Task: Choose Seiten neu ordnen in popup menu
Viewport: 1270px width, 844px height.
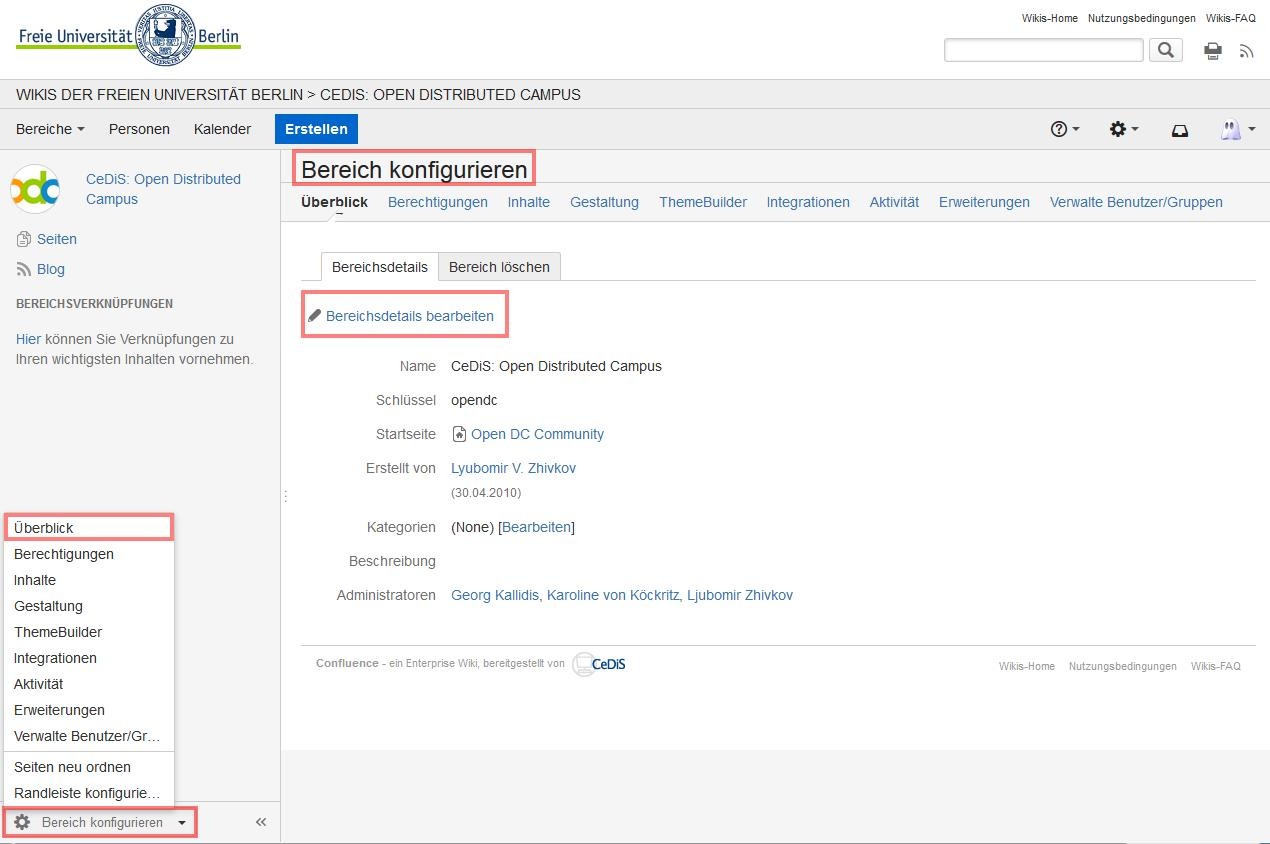Action: click(x=89, y=767)
